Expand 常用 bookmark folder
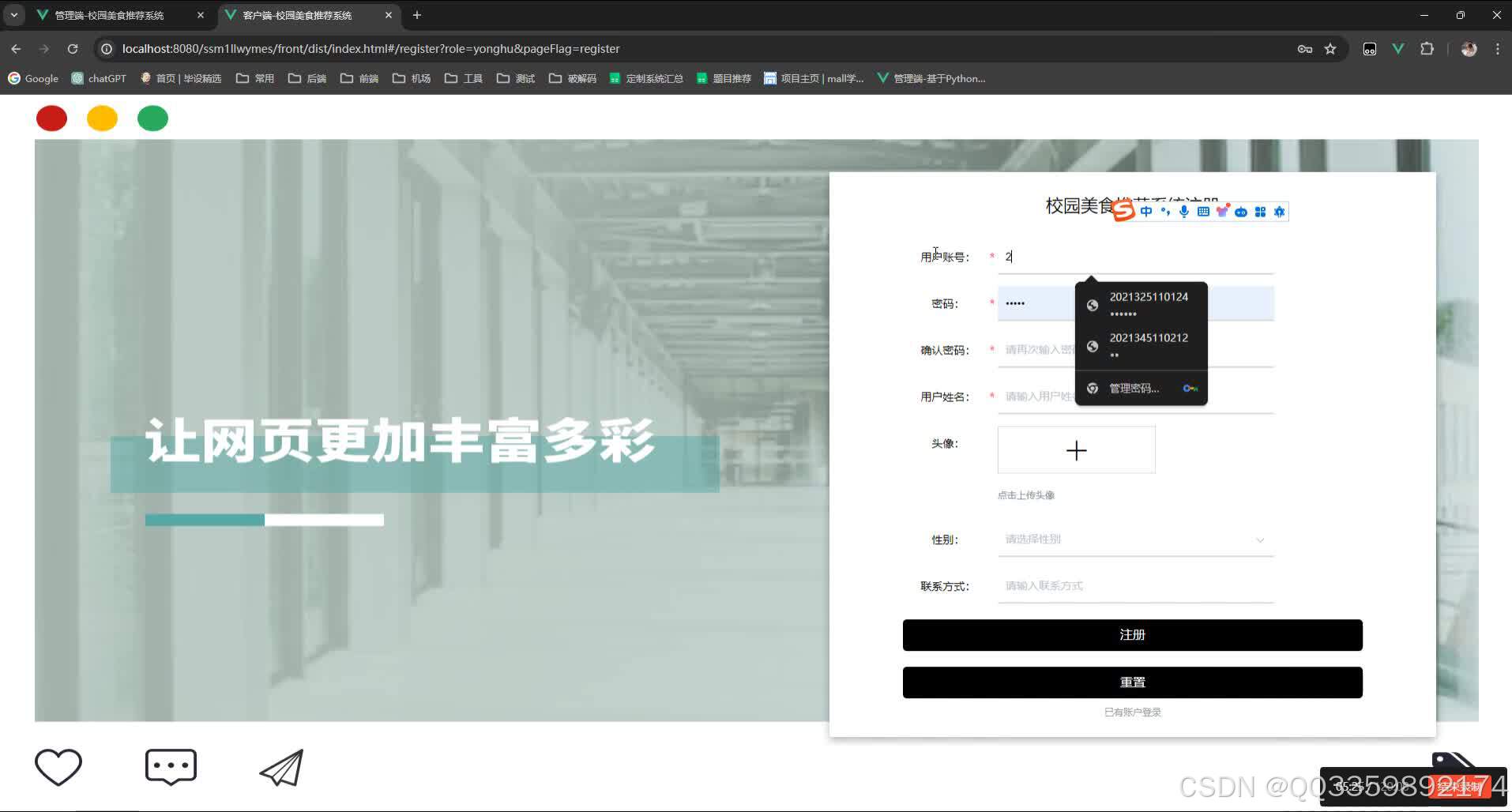 pyautogui.click(x=255, y=78)
